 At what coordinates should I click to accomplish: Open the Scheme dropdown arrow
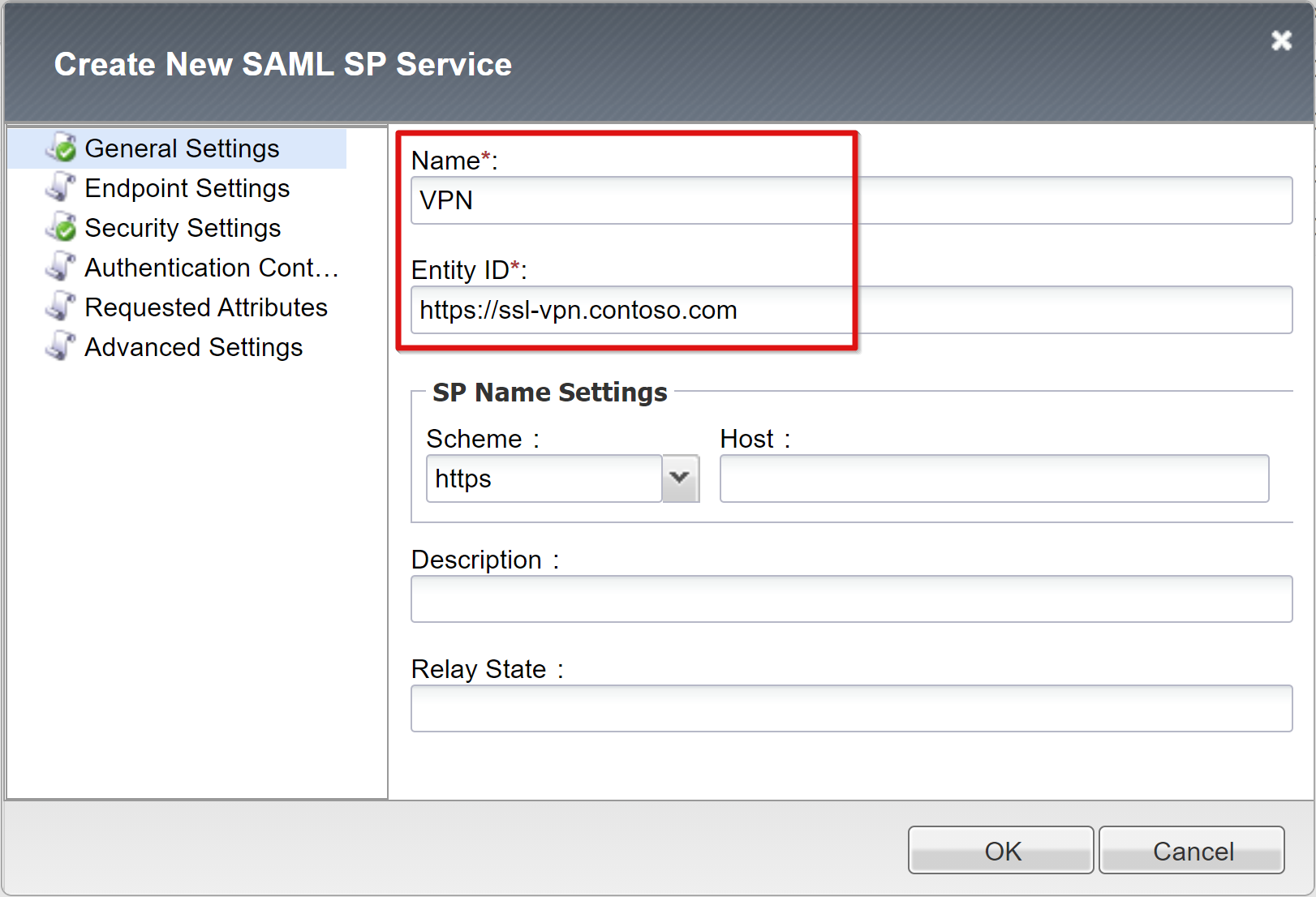[x=681, y=479]
